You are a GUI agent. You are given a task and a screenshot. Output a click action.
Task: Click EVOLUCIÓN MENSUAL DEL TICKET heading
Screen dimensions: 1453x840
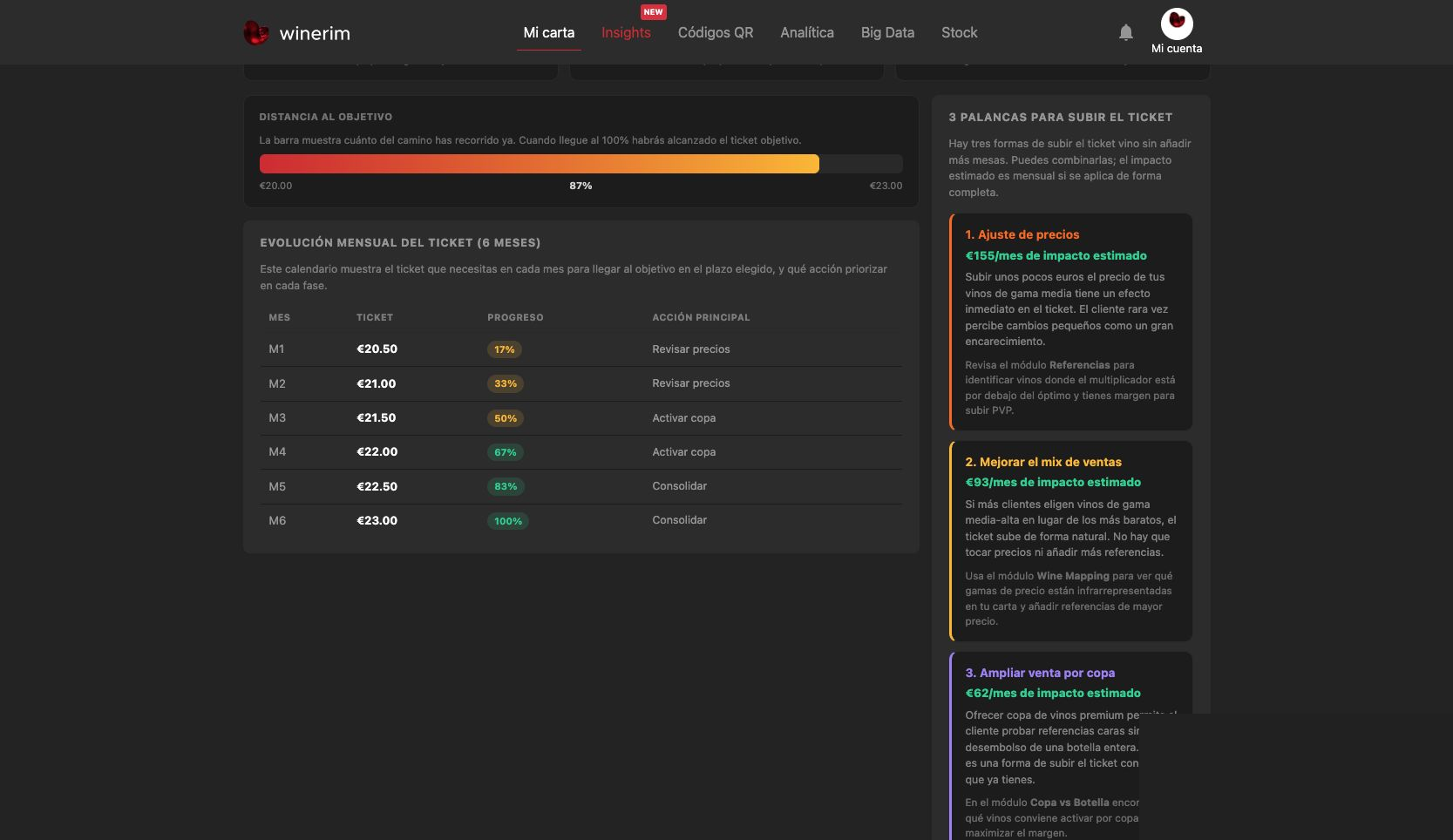400,242
